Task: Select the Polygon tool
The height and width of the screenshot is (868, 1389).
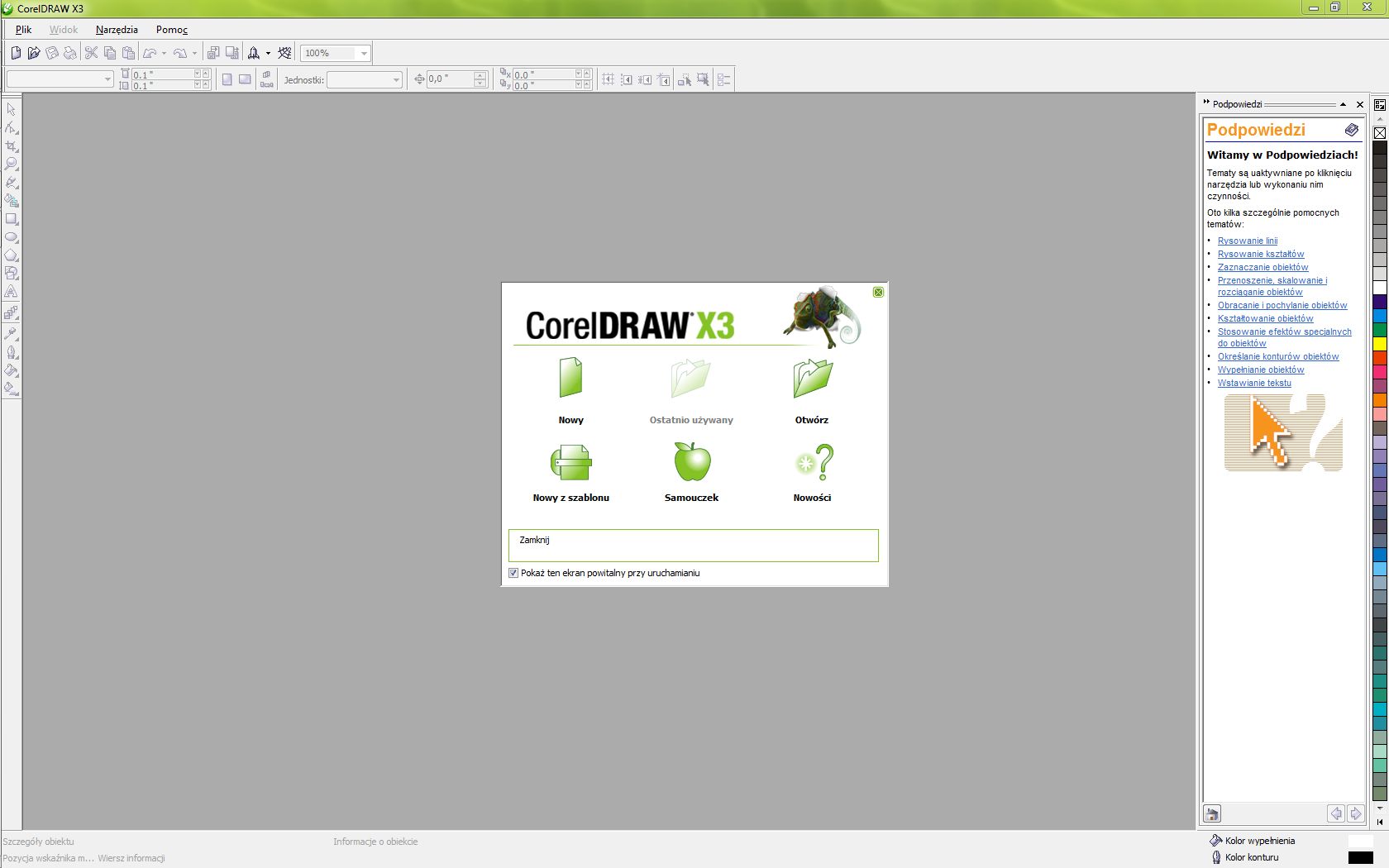Action: [x=12, y=255]
